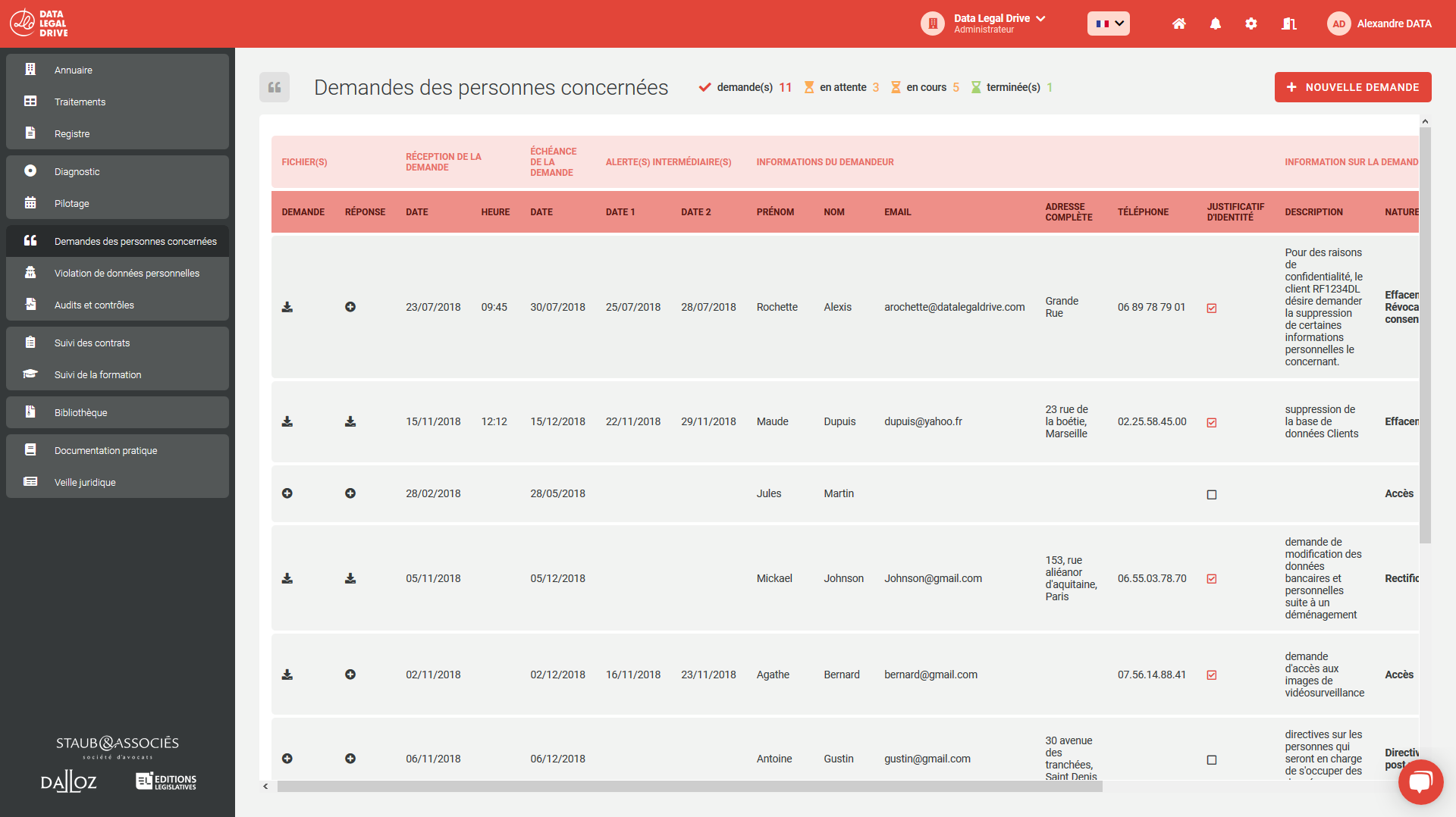
Task: Click the Bibliothèque file icon in sidebar
Action: pos(30,412)
